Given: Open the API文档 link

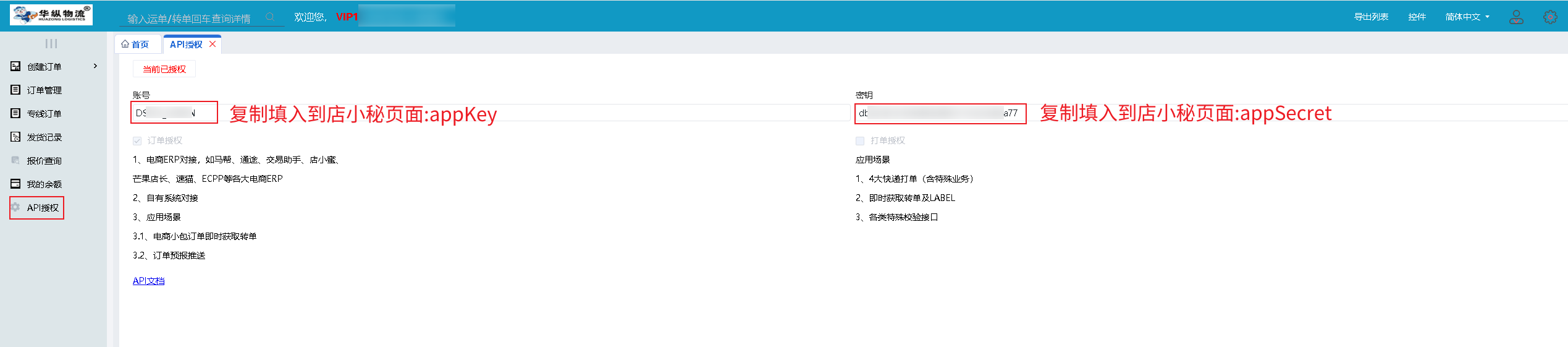Looking at the screenshot, I should [148, 281].
